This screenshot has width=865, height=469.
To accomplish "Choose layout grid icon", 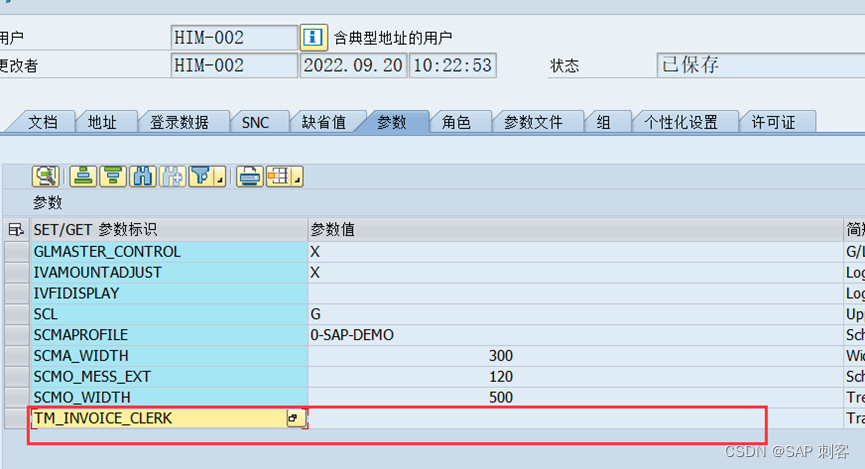I will pos(279,177).
